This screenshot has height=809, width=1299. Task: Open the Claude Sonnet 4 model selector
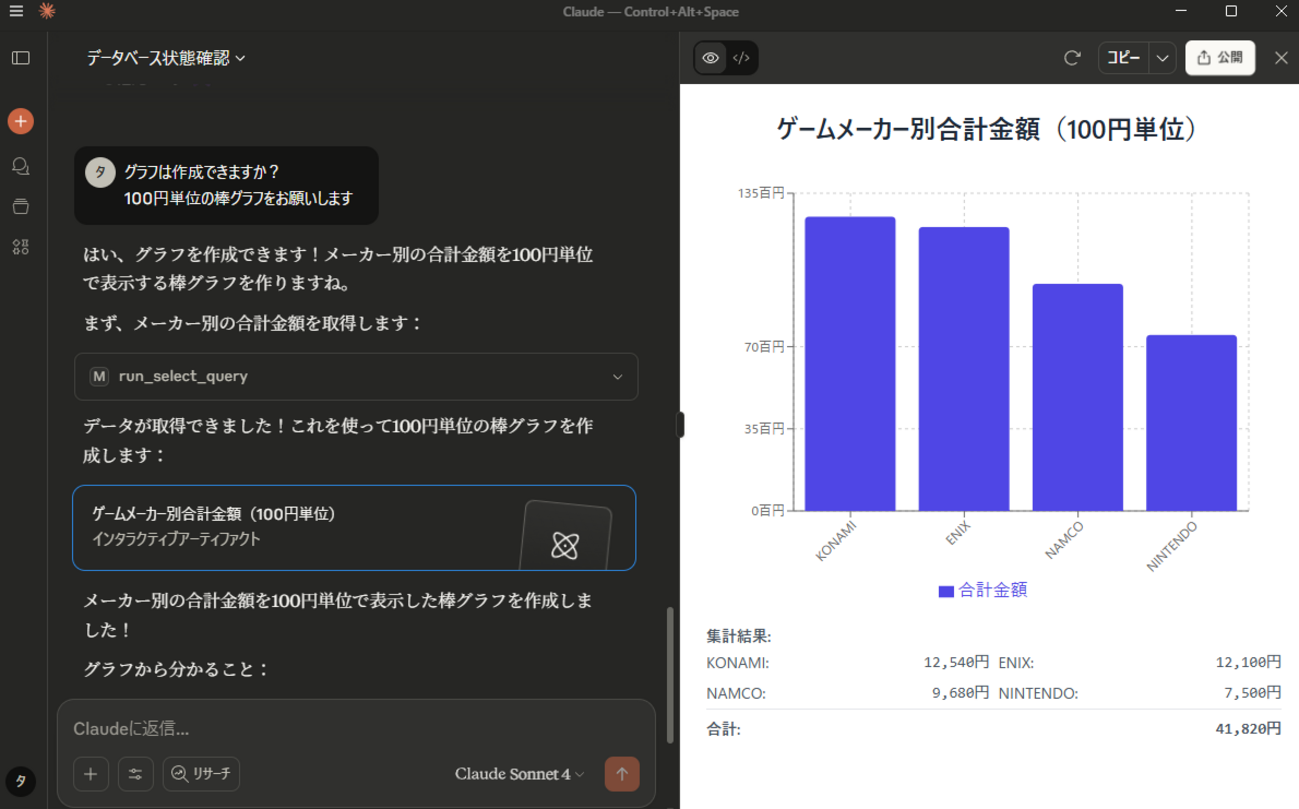[519, 774]
